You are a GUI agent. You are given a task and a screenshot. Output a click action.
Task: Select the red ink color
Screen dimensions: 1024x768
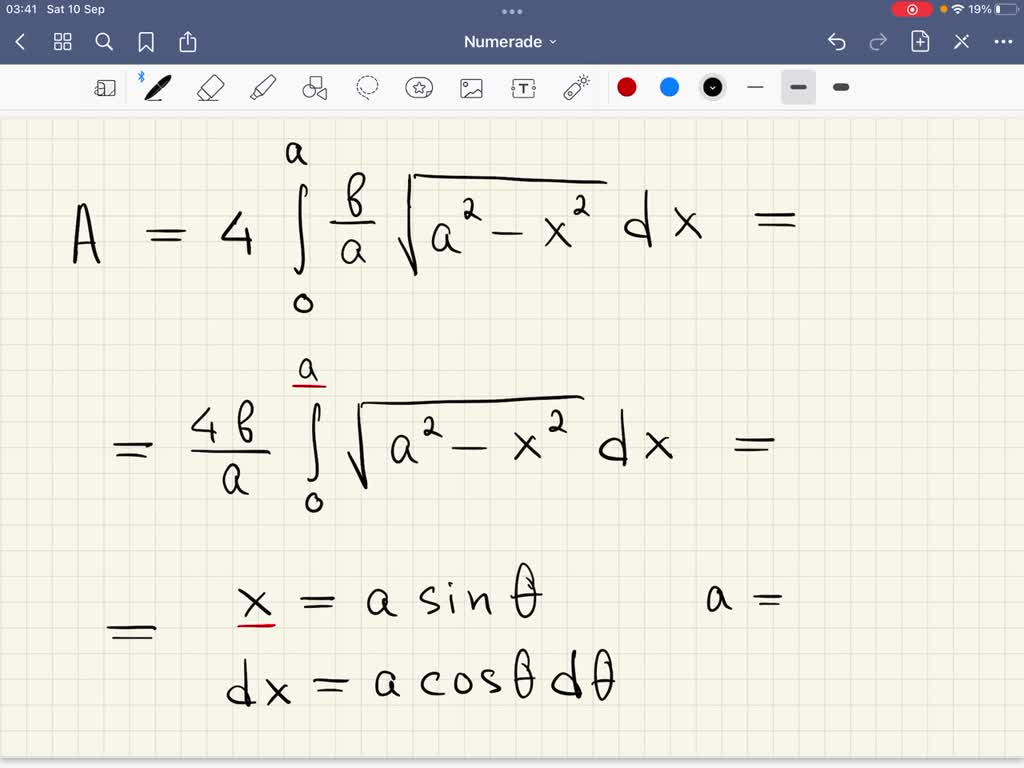(627, 87)
